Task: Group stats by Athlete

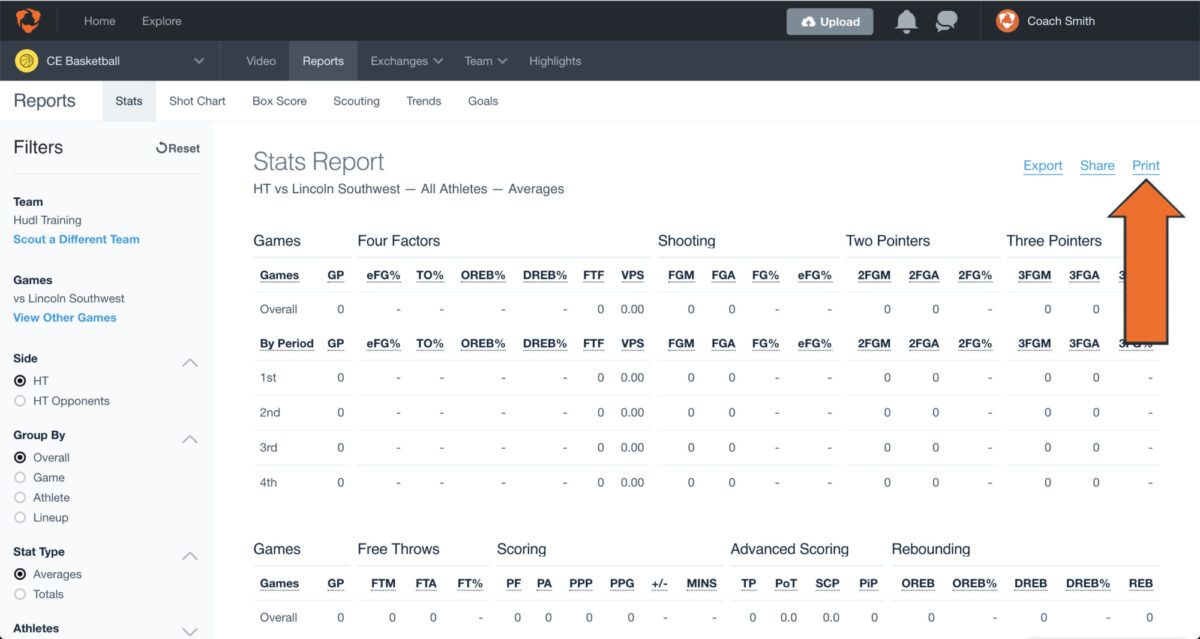Action: coord(20,497)
